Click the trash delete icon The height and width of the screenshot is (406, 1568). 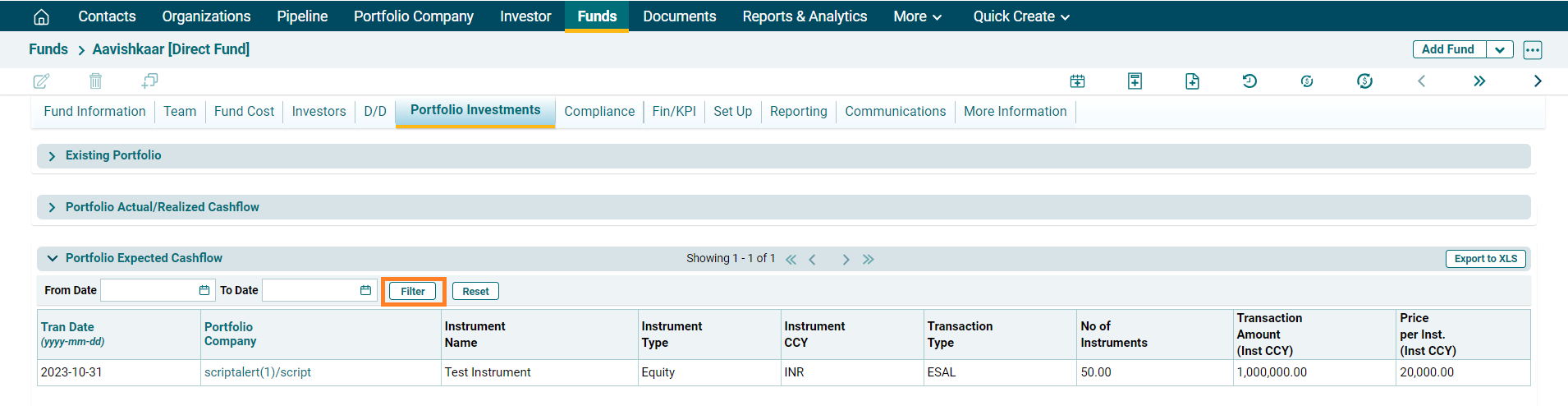coord(95,81)
